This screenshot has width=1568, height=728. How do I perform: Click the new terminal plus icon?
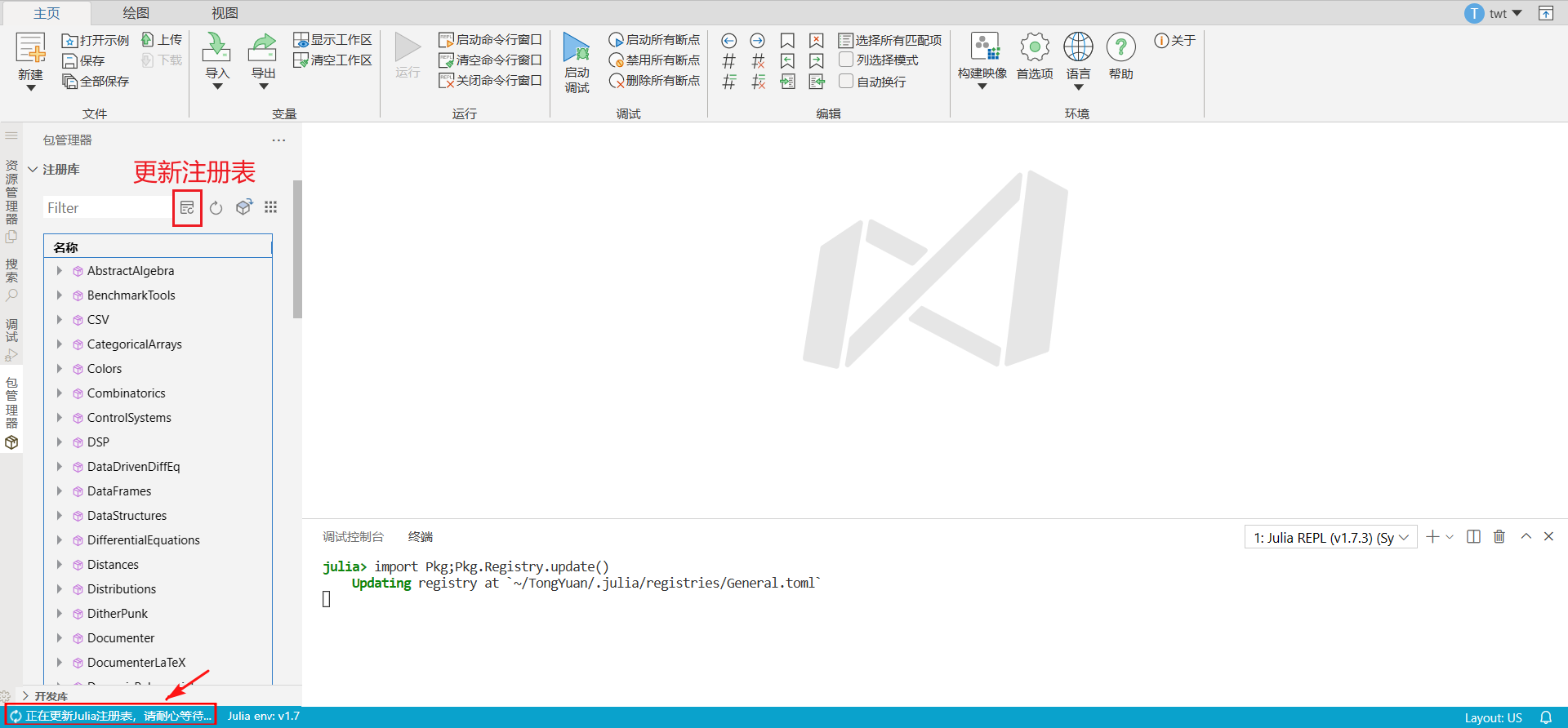[x=1432, y=536]
